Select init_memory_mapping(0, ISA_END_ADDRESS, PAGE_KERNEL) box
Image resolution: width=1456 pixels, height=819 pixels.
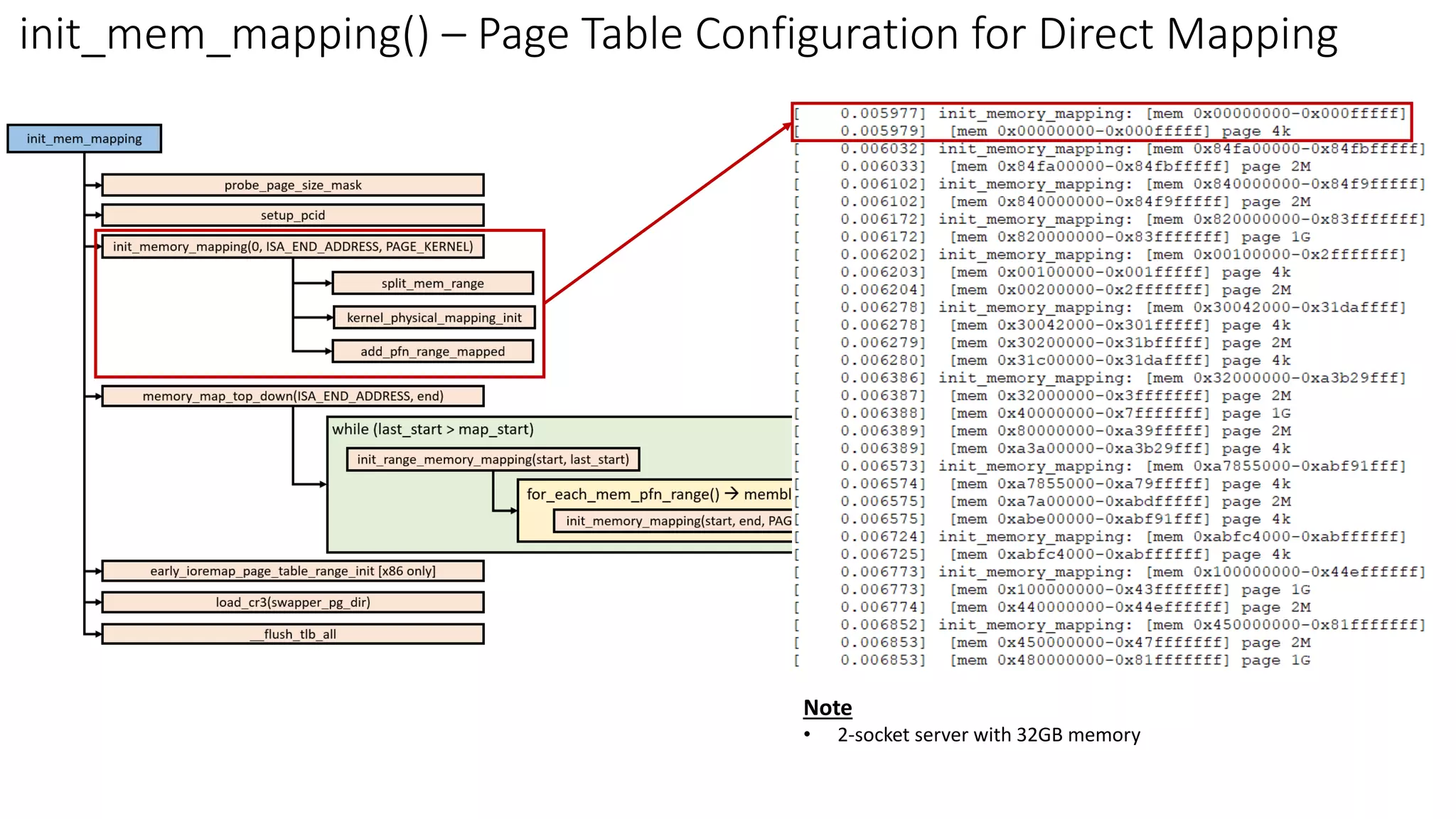[x=292, y=247]
